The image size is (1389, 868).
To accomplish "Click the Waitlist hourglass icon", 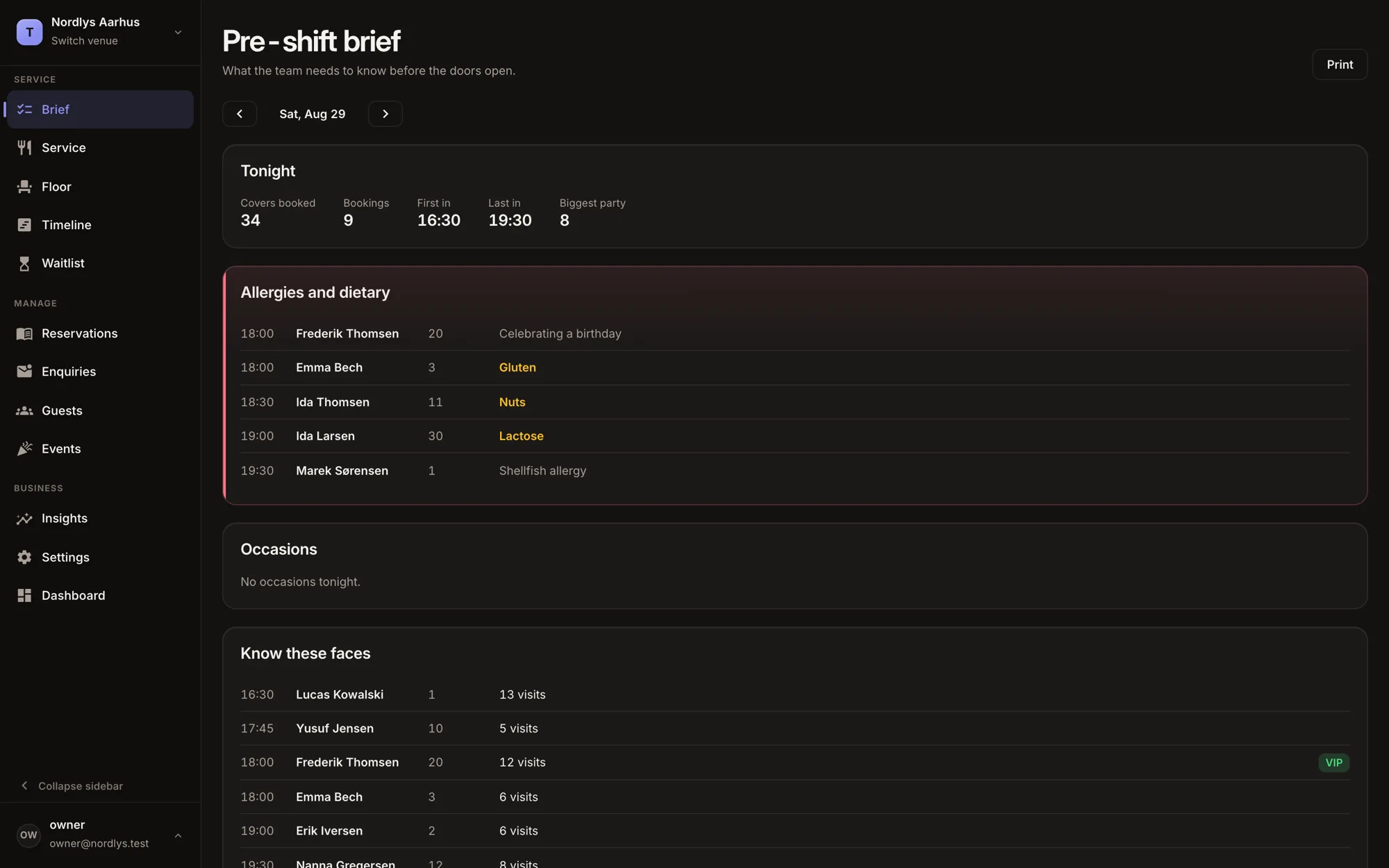I will [x=24, y=263].
